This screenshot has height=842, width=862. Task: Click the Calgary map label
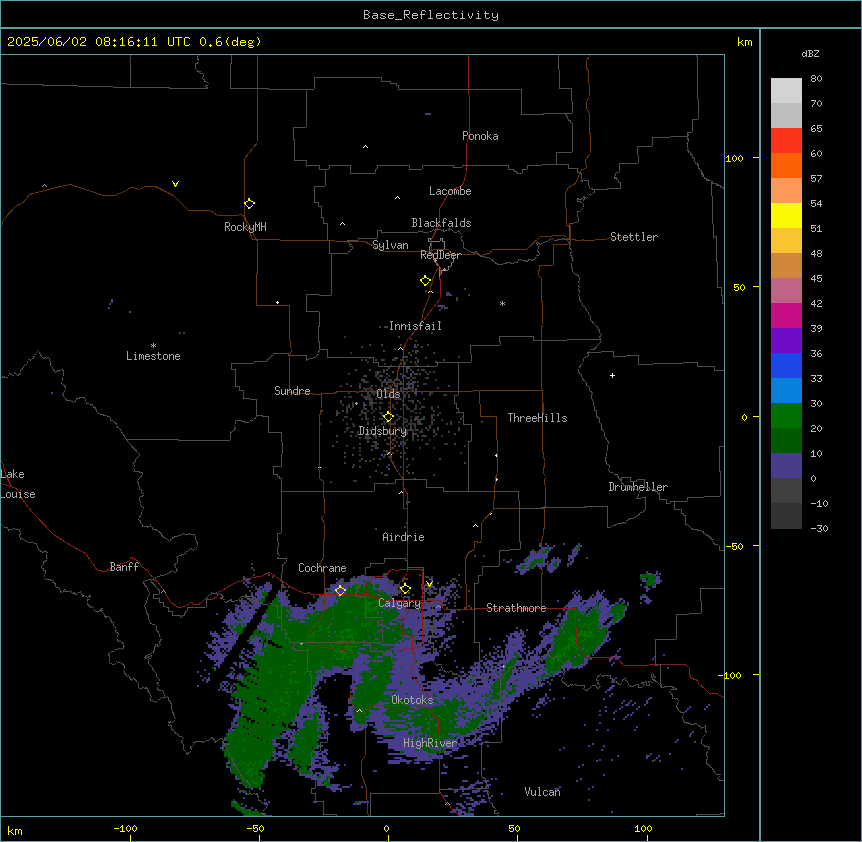click(400, 603)
